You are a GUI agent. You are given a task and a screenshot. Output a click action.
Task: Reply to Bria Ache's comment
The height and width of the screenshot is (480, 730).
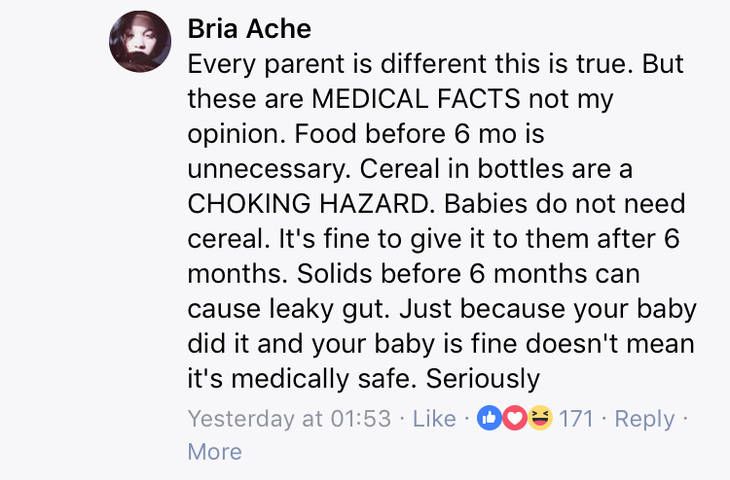(644, 418)
